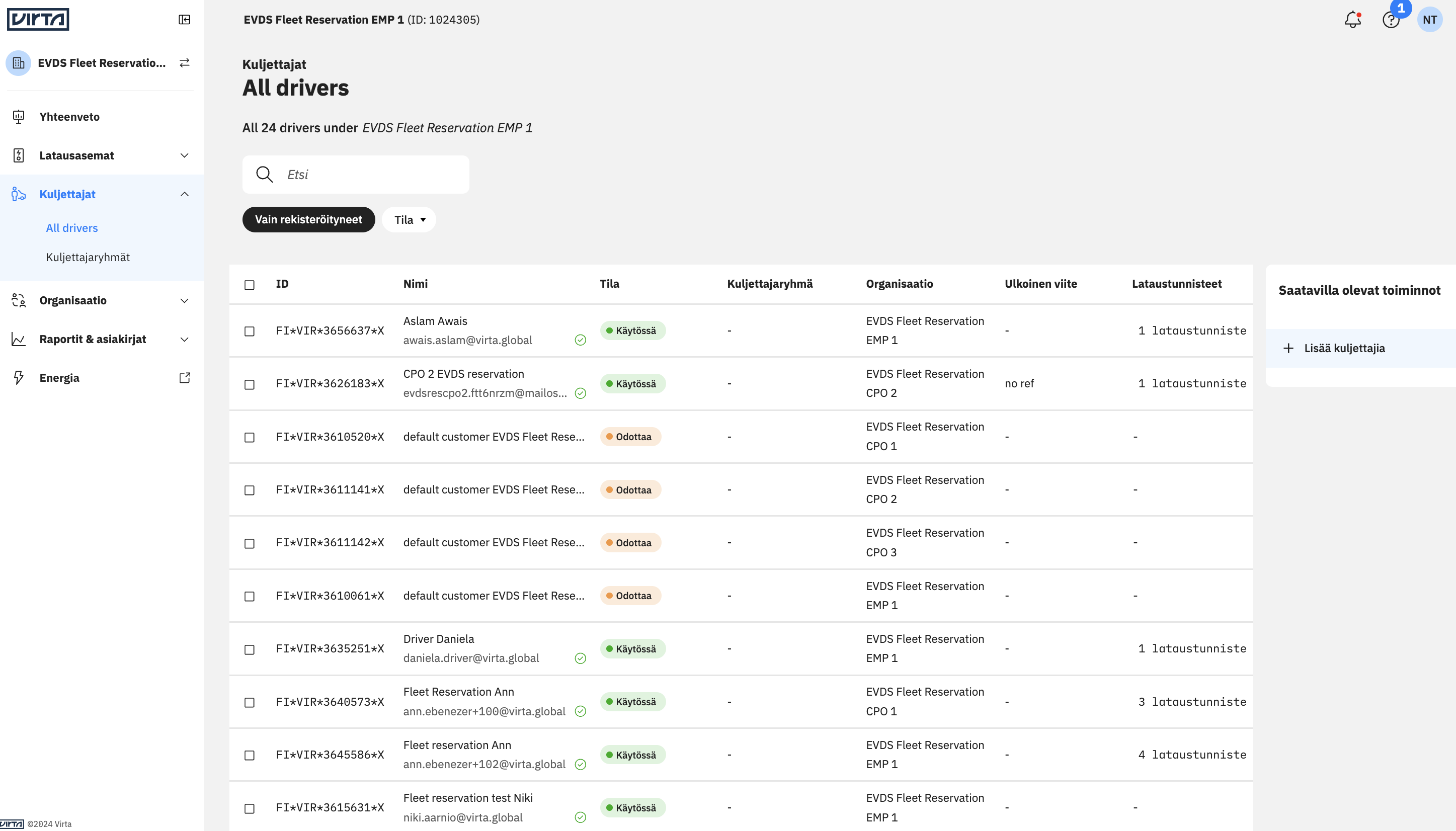
Task: Click the Lataustunnisteet column header
Action: coord(1177,284)
